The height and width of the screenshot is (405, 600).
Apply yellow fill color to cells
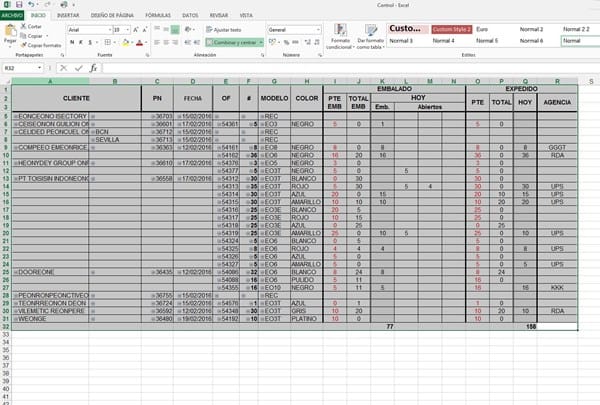[x=126, y=42]
